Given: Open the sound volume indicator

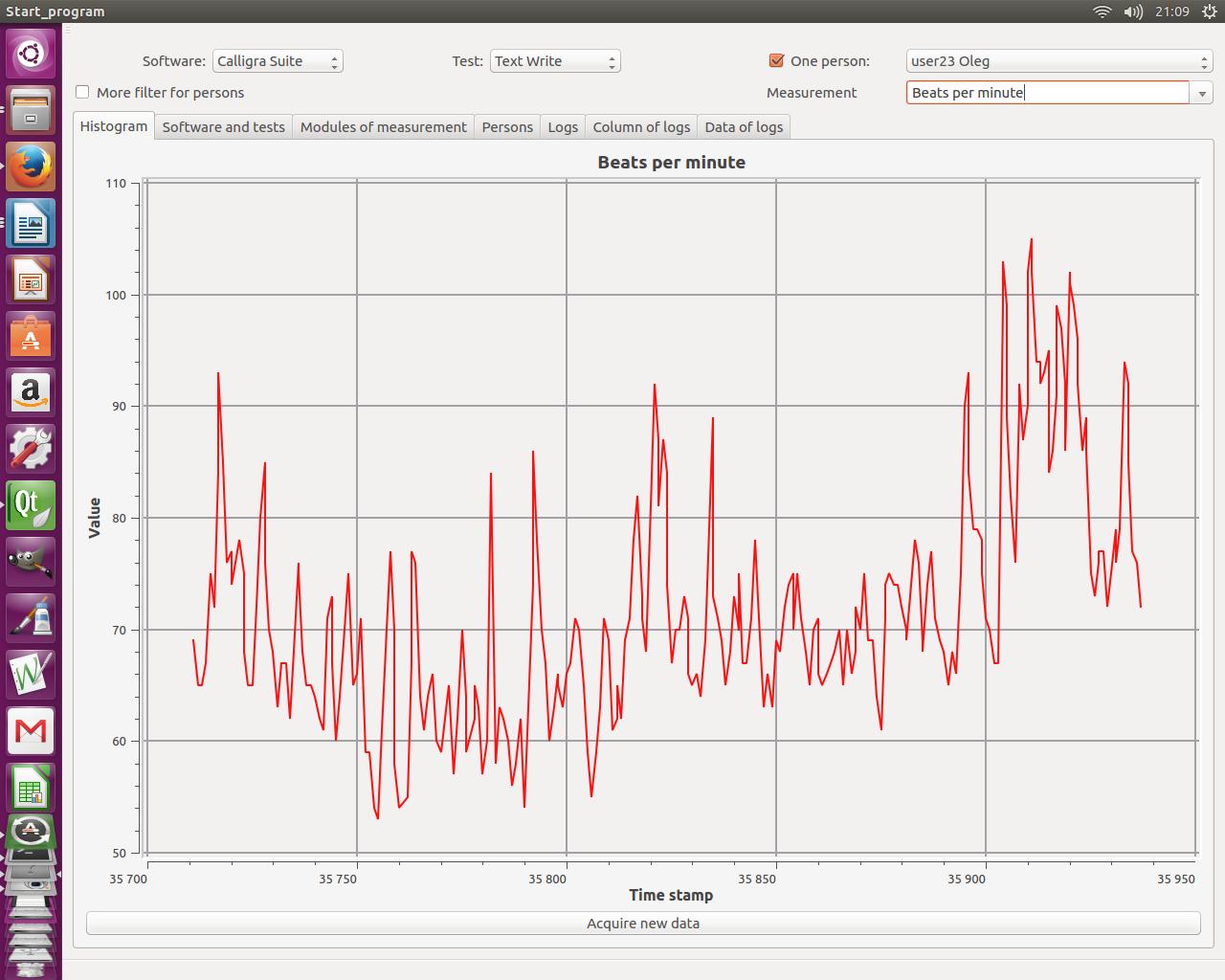Looking at the screenshot, I should pyautogui.click(x=1133, y=11).
